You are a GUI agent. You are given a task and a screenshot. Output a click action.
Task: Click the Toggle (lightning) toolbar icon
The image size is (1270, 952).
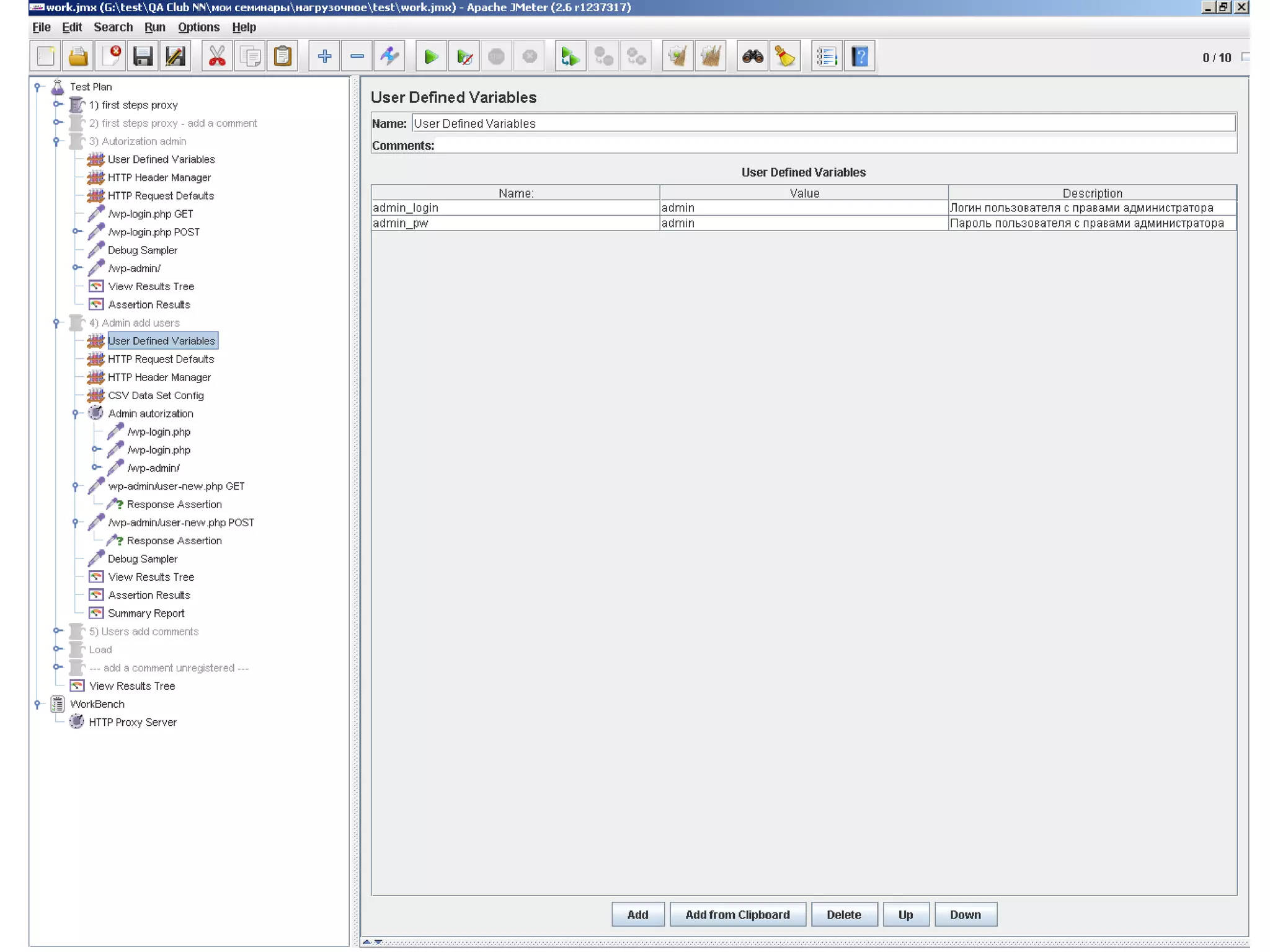389,57
